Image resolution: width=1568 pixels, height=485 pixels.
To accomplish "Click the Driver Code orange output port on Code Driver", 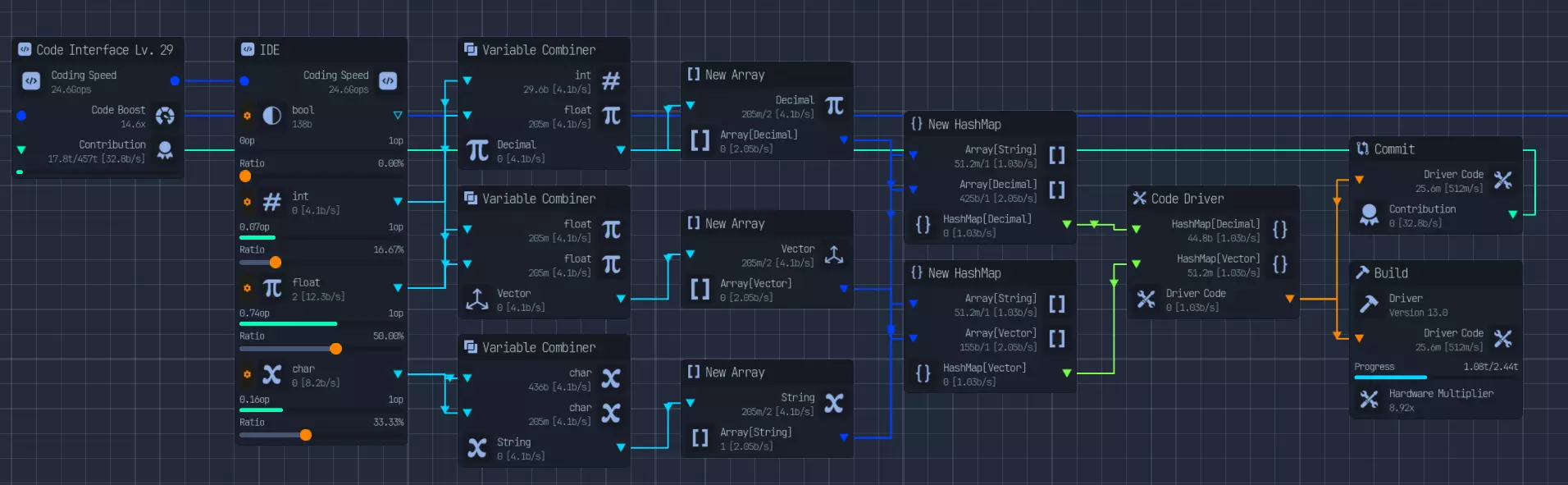I will coord(1290,299).
